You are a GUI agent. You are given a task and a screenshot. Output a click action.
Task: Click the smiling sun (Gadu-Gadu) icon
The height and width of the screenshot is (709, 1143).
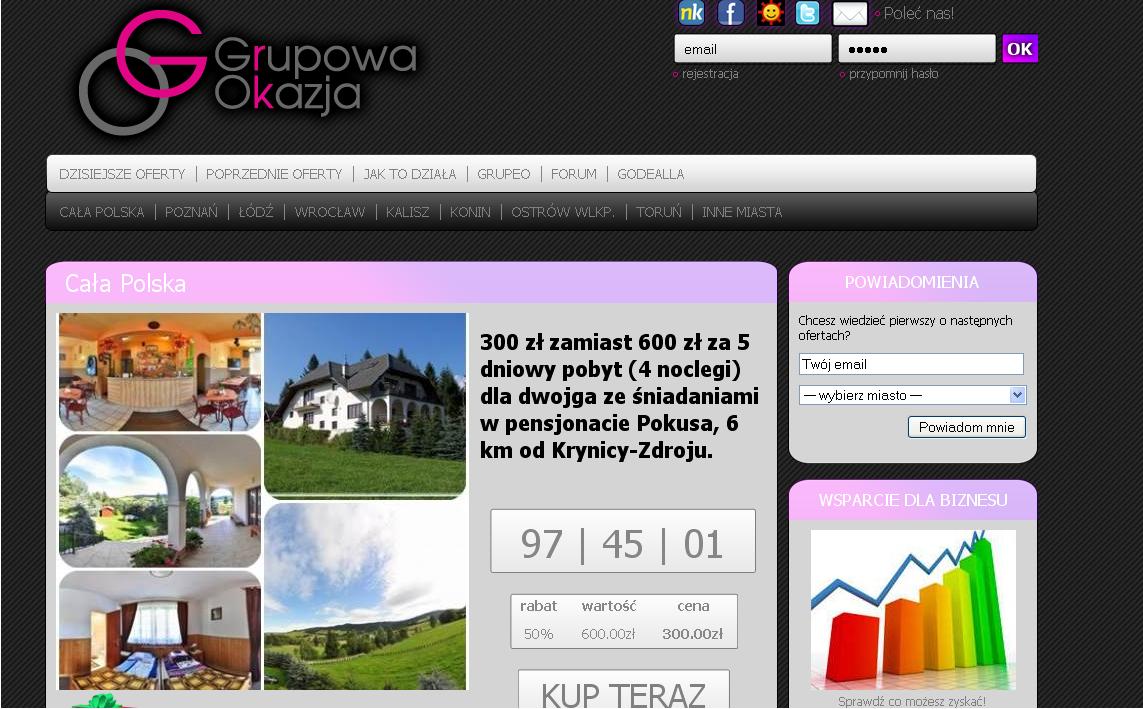pyautogui.click(x=770, y=13)
